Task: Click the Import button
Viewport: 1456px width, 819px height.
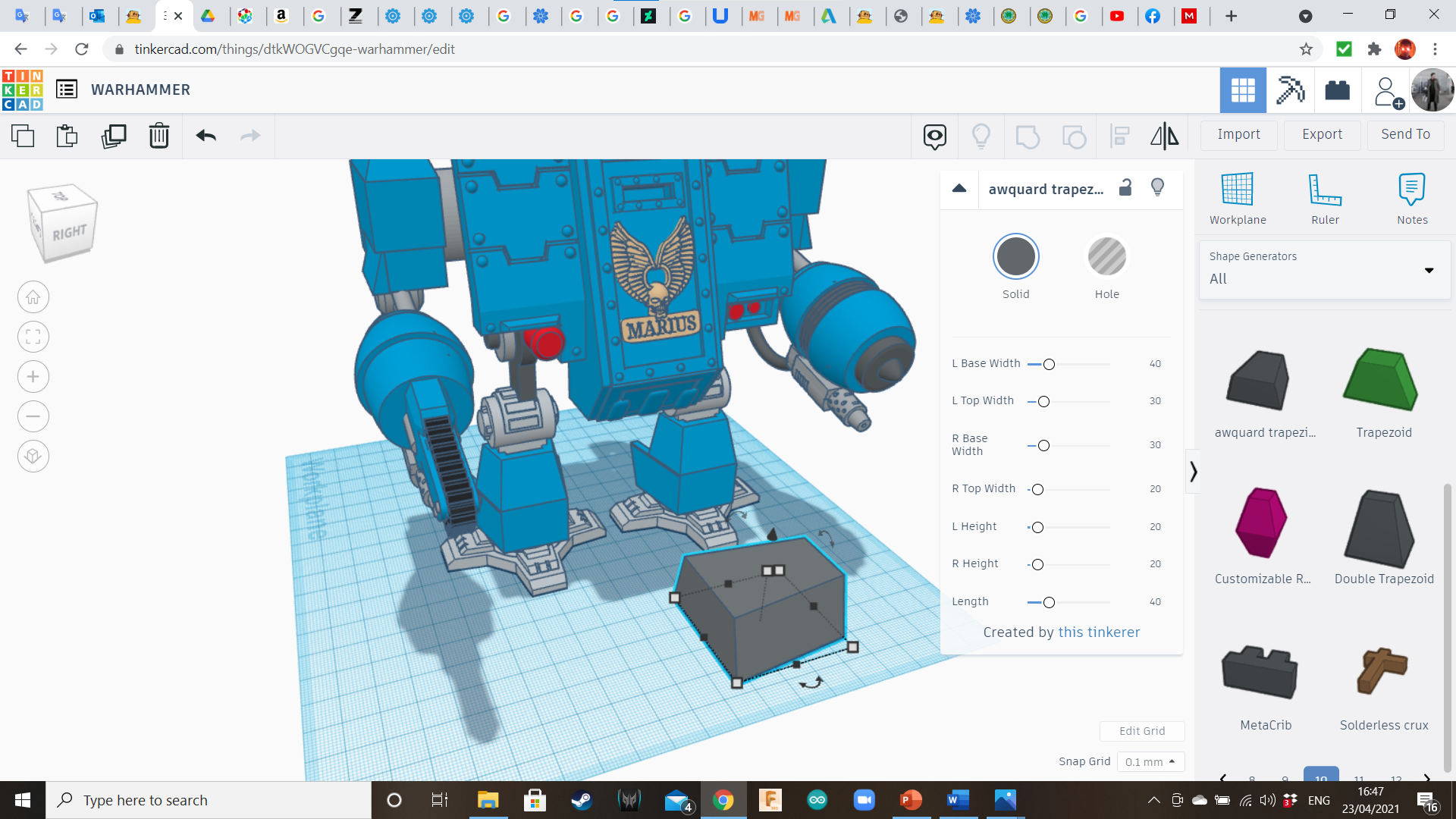Action: coord(1238,134)
